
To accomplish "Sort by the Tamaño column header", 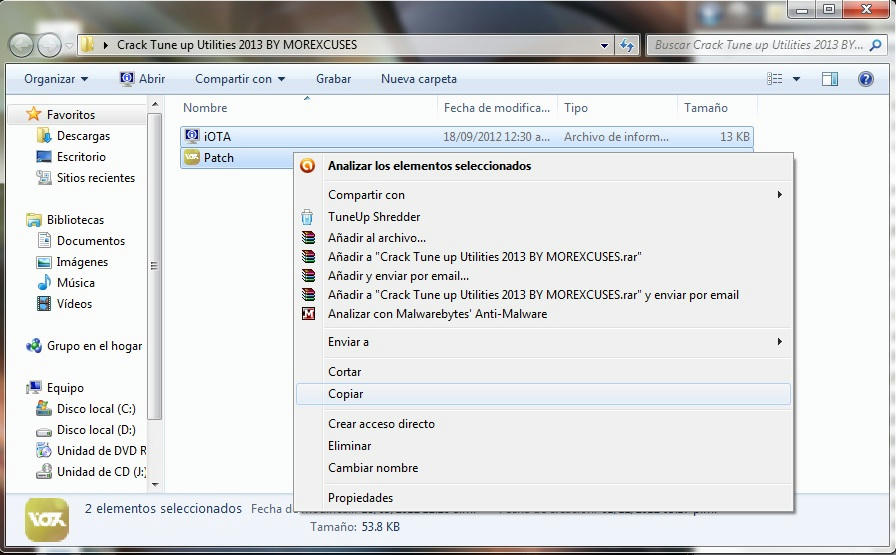I will click(717, 107).
